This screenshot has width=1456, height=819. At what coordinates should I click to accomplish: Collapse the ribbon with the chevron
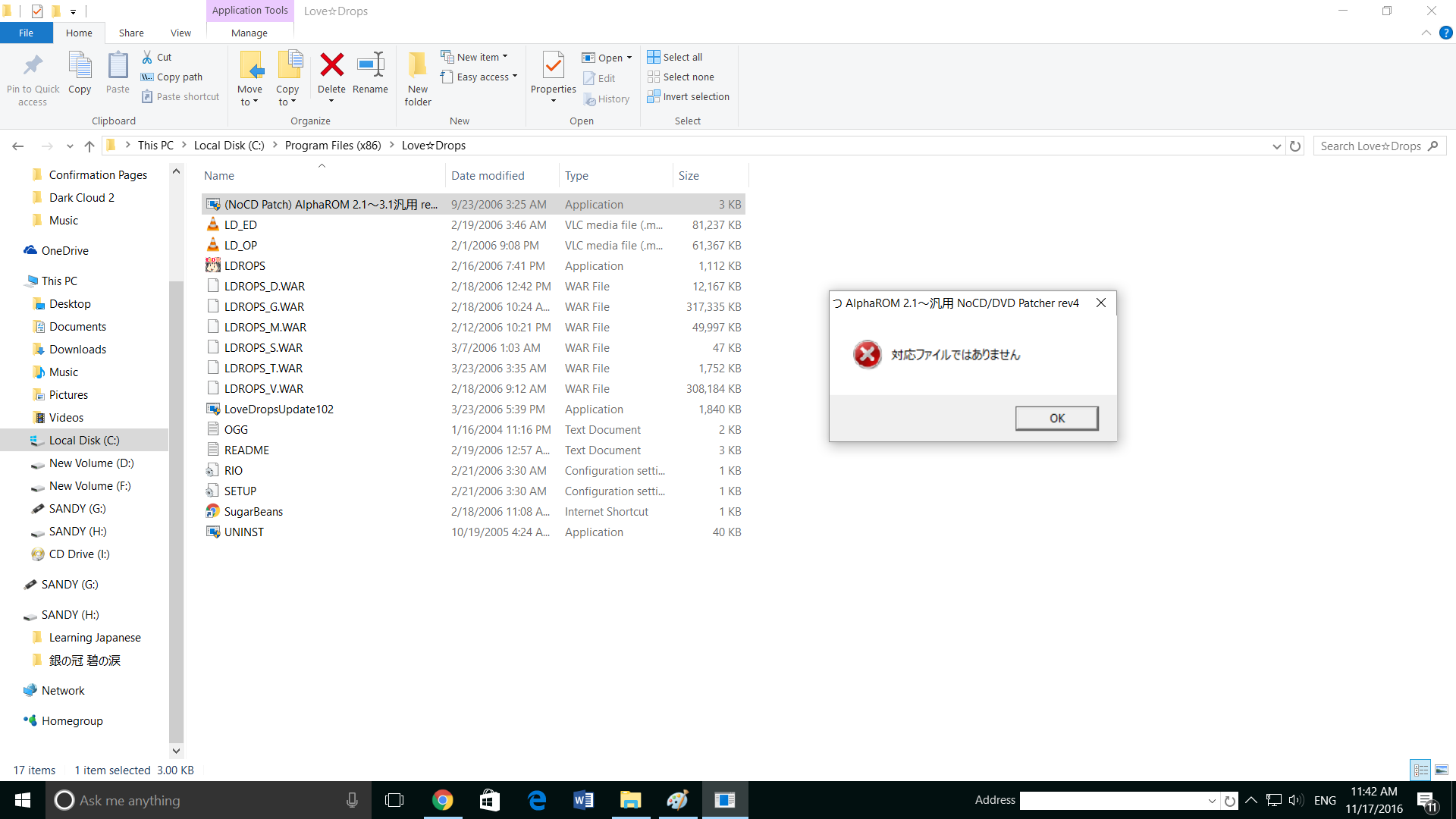click(x=1426, y=33)
